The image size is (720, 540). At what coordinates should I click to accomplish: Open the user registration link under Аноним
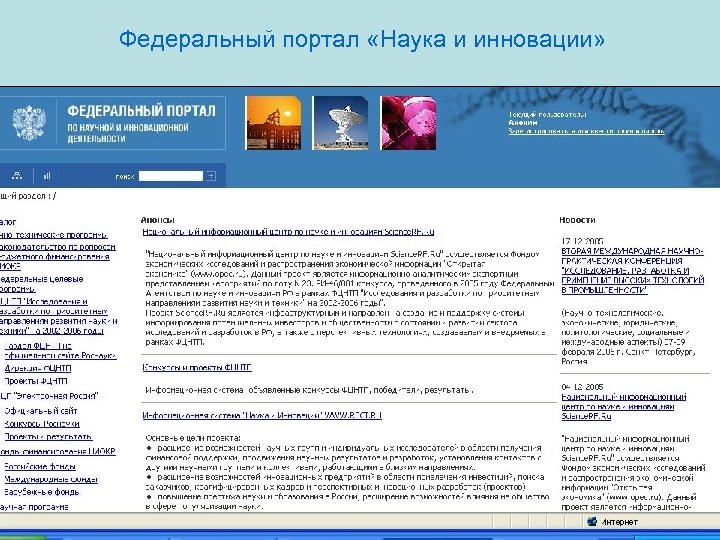pyautogui.click(x=586, y=131)
